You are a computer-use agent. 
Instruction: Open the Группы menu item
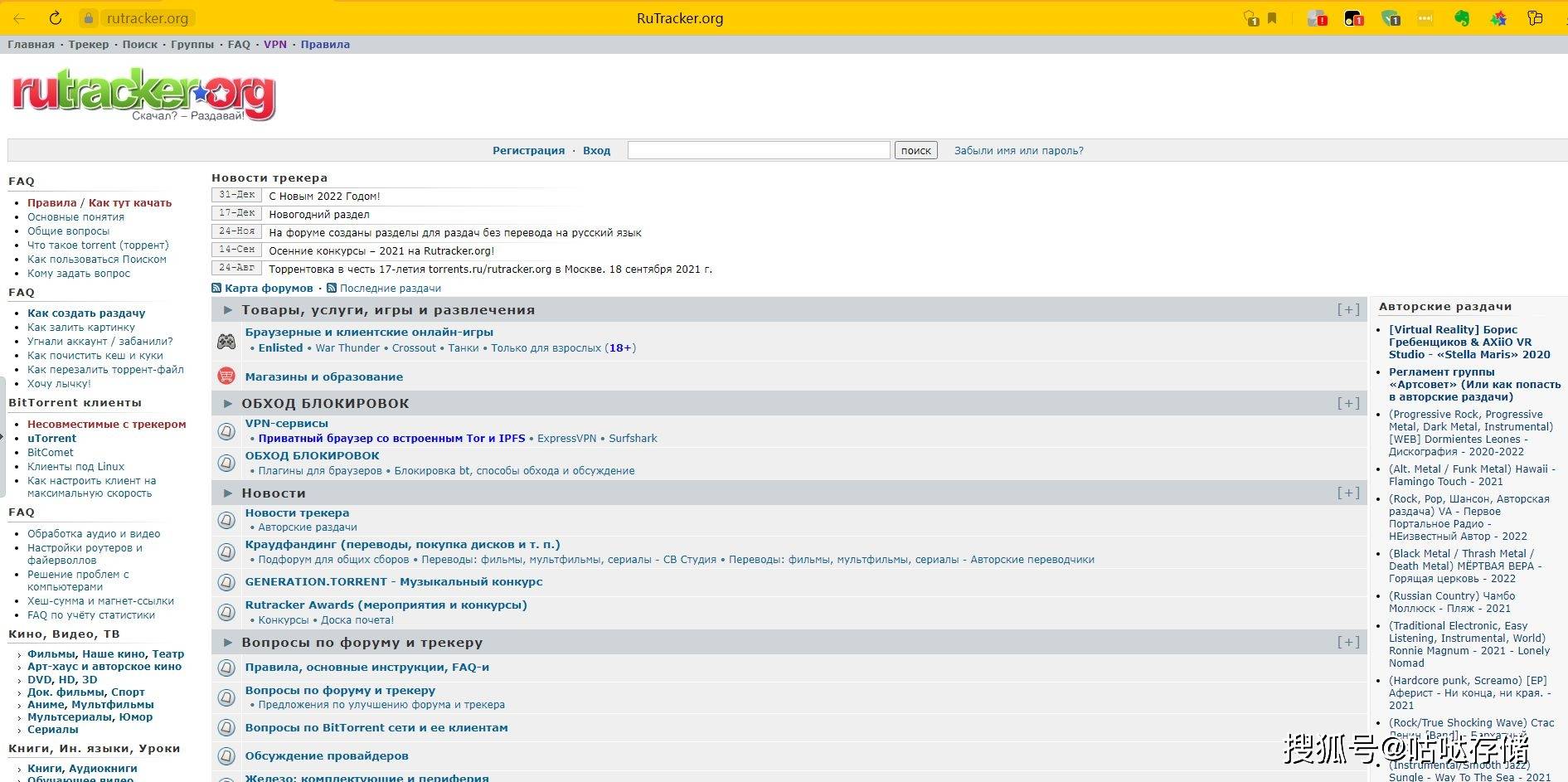tap(192, 45)
